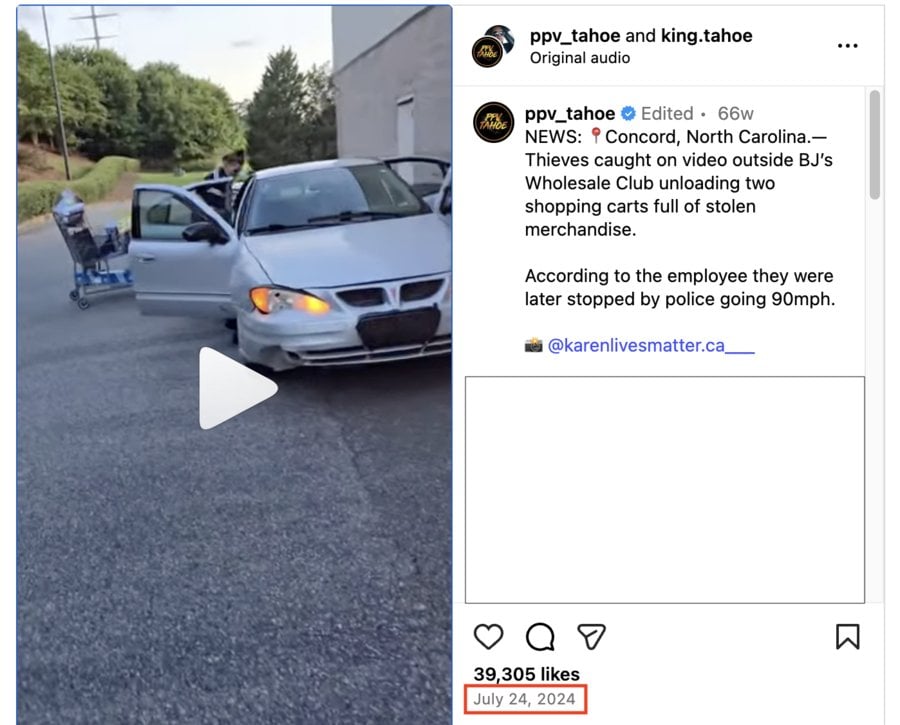Click the blue verified badge
Viewport: 900px width, 725px height.
tap(629, 114)
